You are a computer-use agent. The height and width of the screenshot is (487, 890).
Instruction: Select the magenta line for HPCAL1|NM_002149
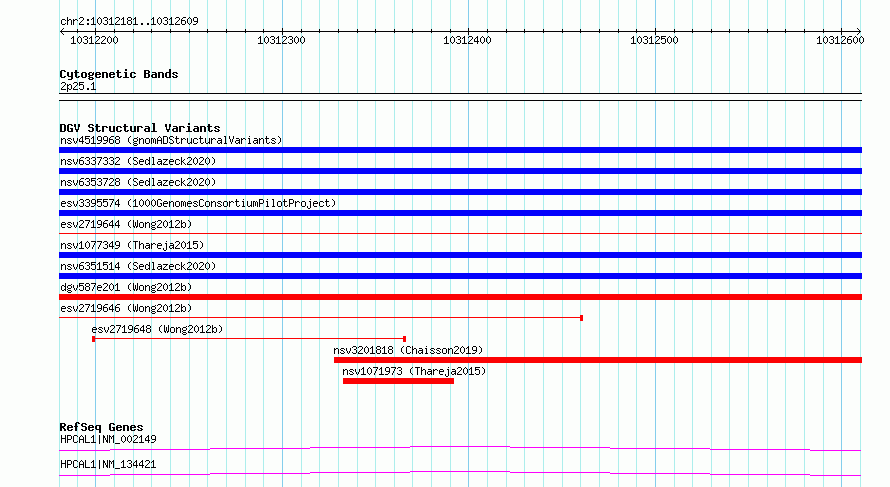tap(460, 448)
